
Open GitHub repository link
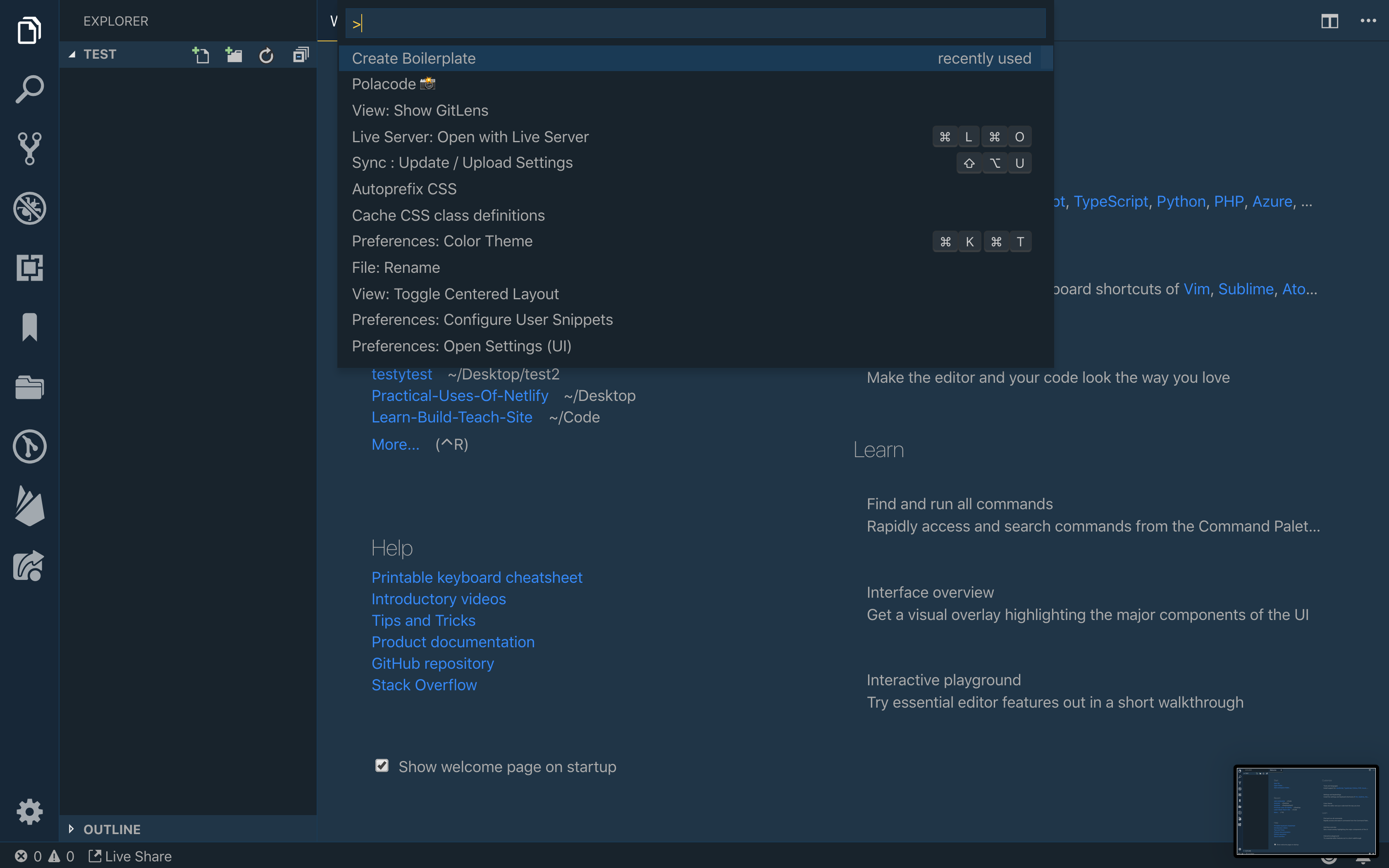(433, 664)
